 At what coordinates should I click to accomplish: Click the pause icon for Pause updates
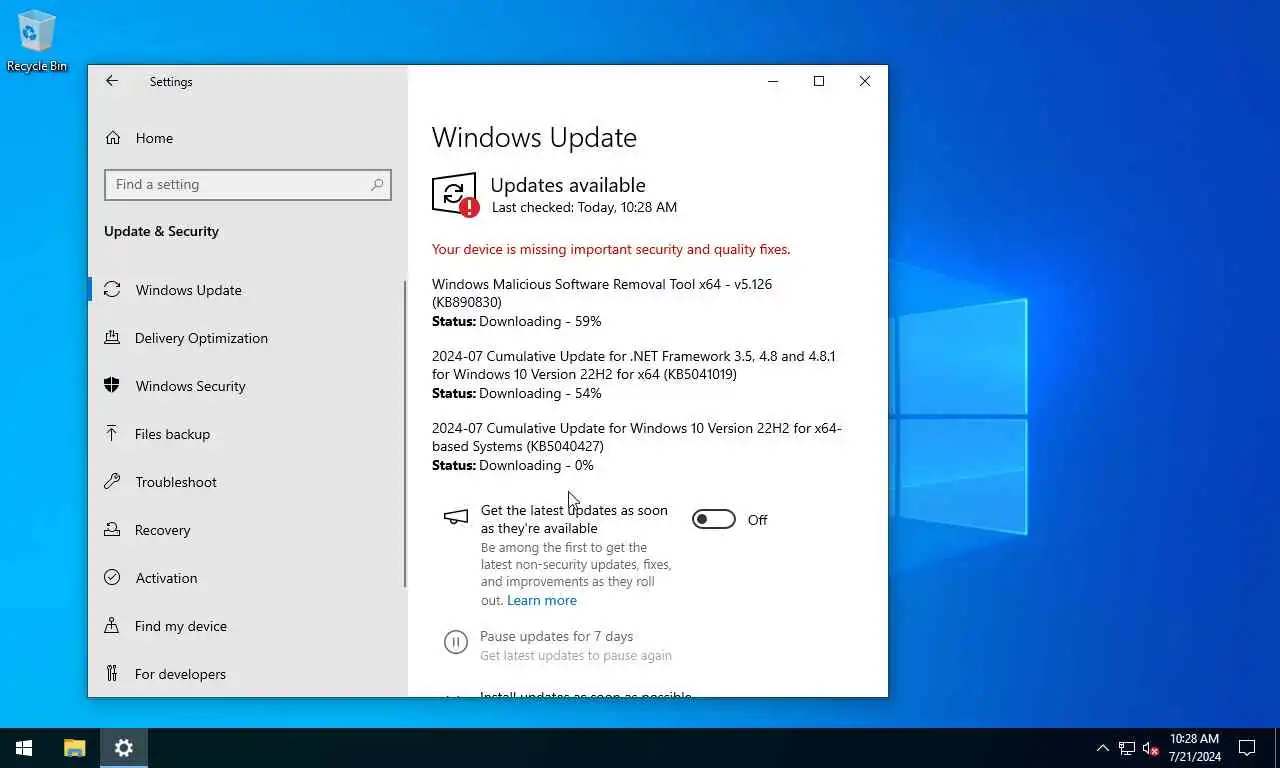[456, 643]
